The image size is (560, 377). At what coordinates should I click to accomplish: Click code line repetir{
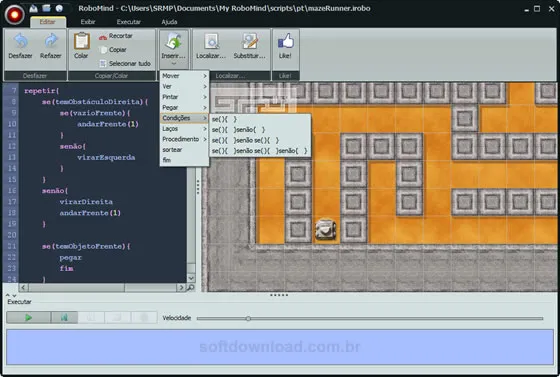(x=42, y=91)
